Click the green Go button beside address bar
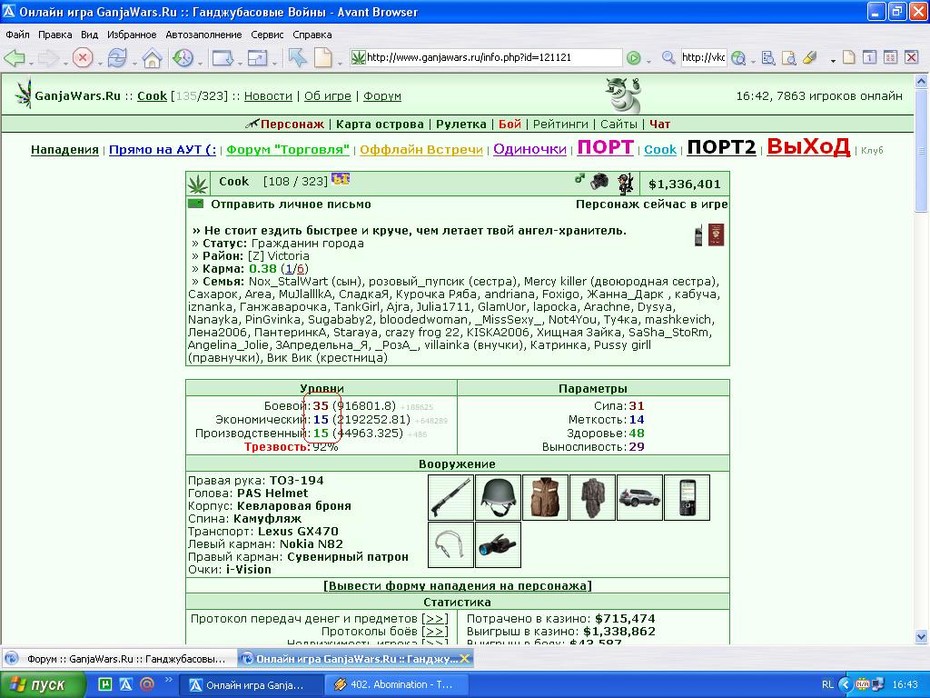The image size is (930, 698). pos(633,58)
